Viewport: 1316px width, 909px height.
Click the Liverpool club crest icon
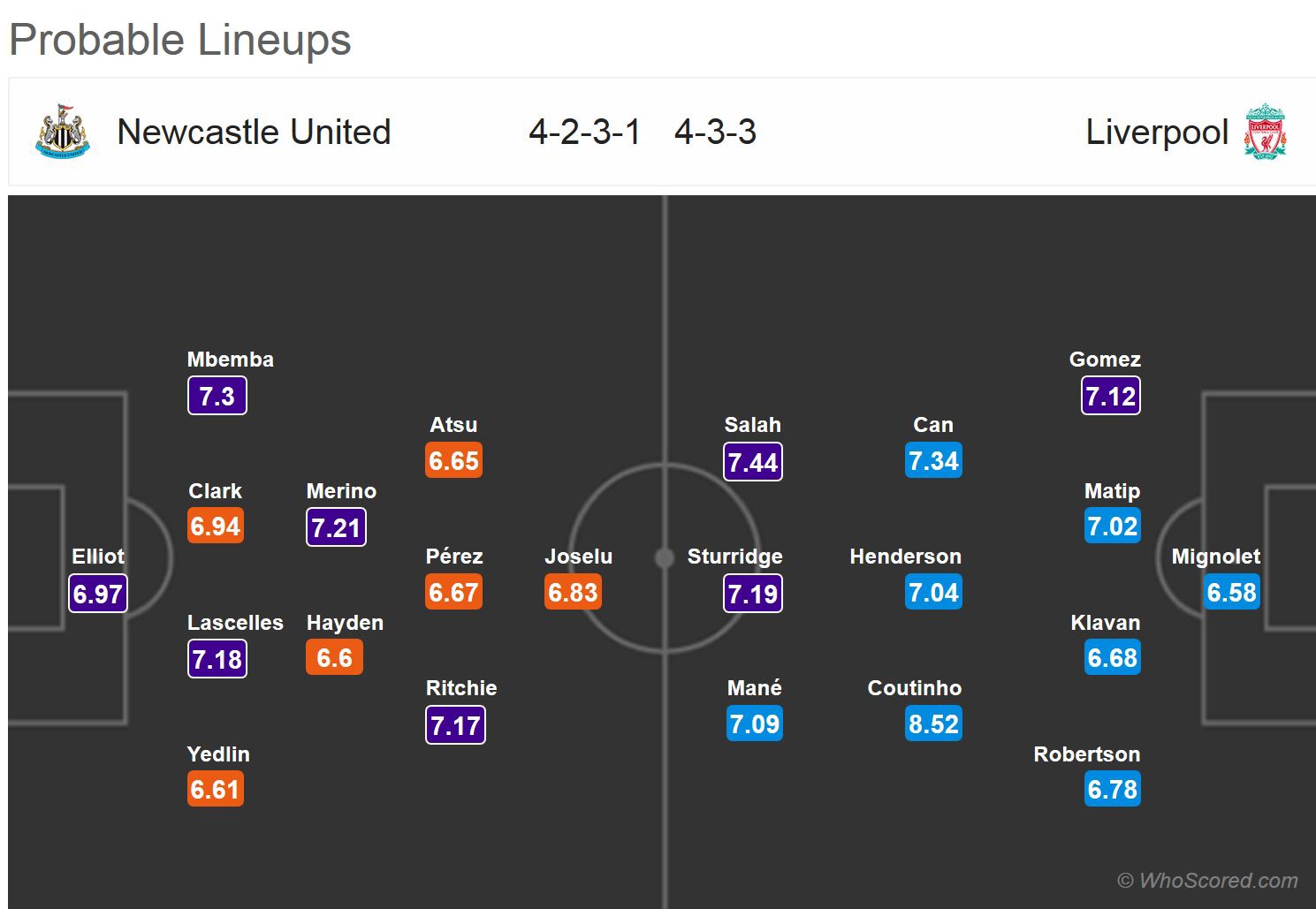[x=1265, y=132]
